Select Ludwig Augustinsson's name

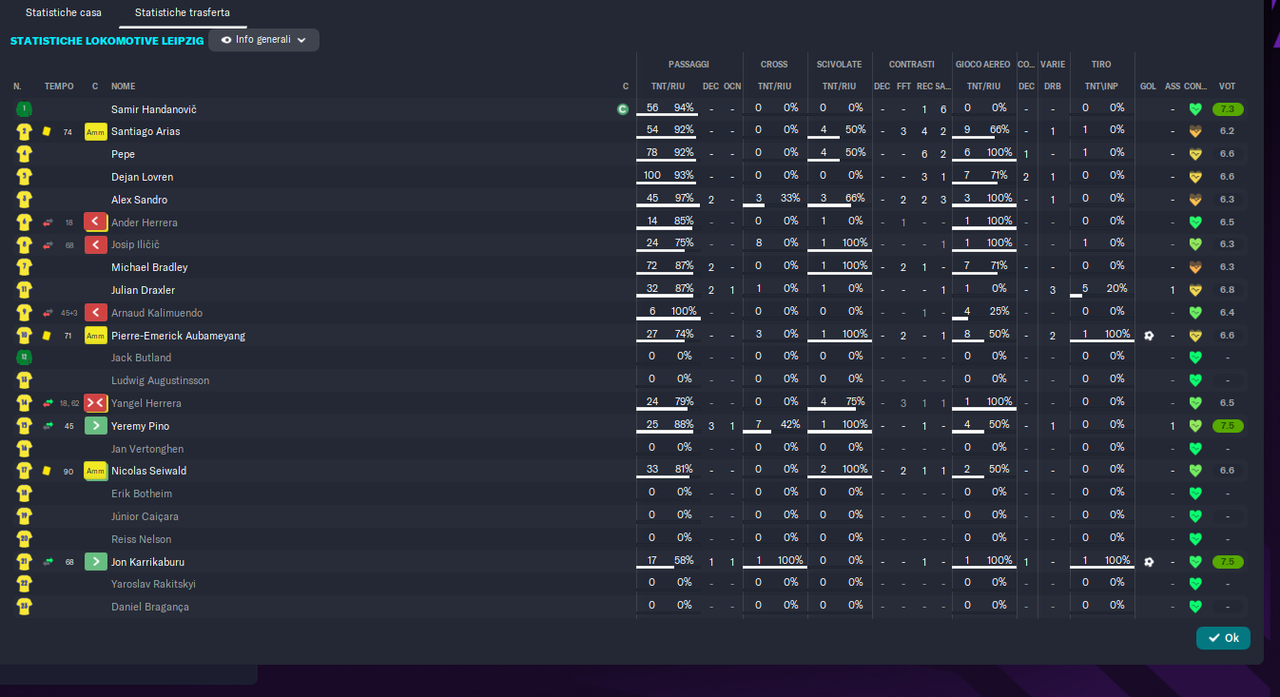click(x=160, y=381)
